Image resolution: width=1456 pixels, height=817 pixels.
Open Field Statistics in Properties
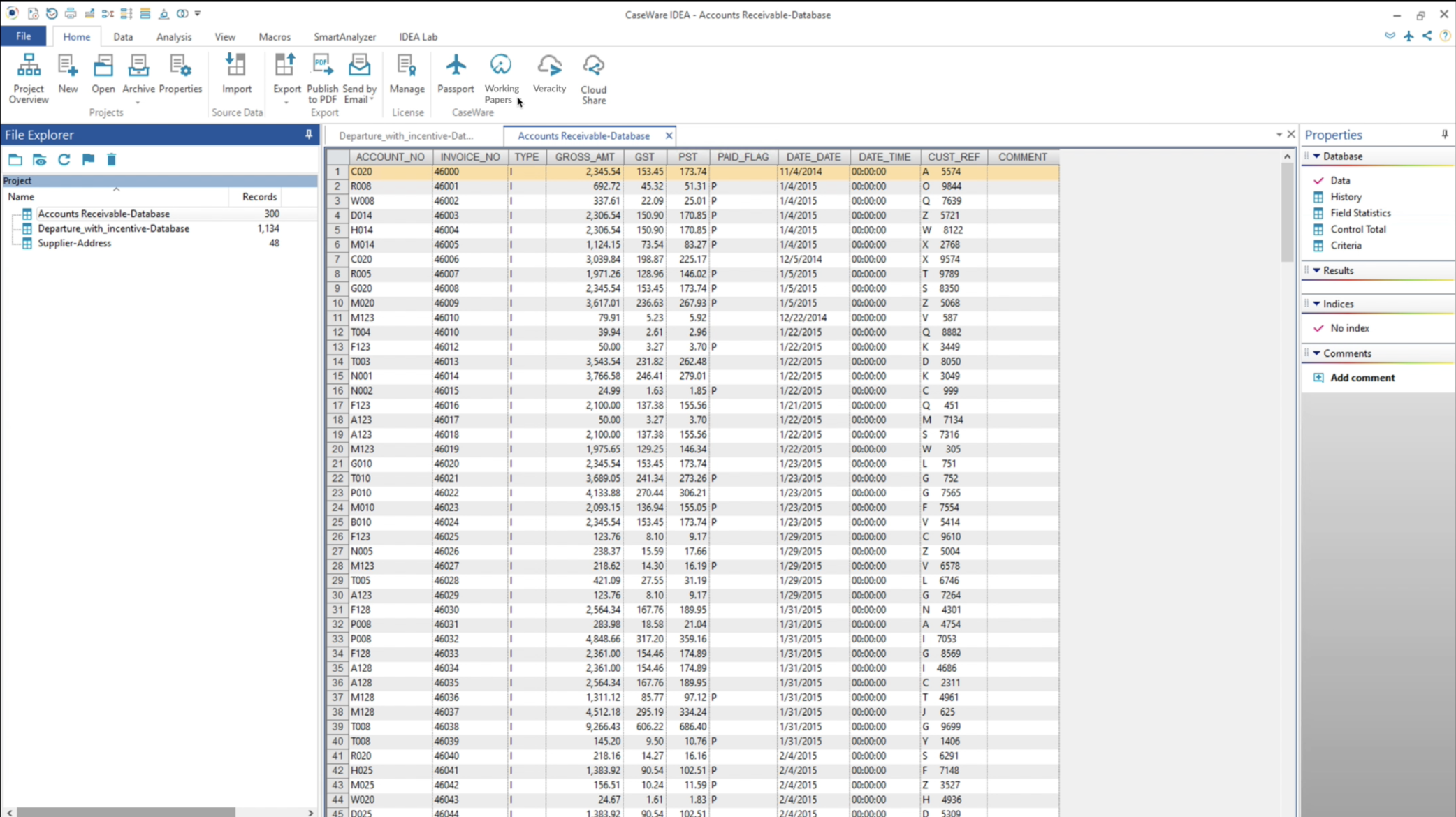coord(1360,213)
